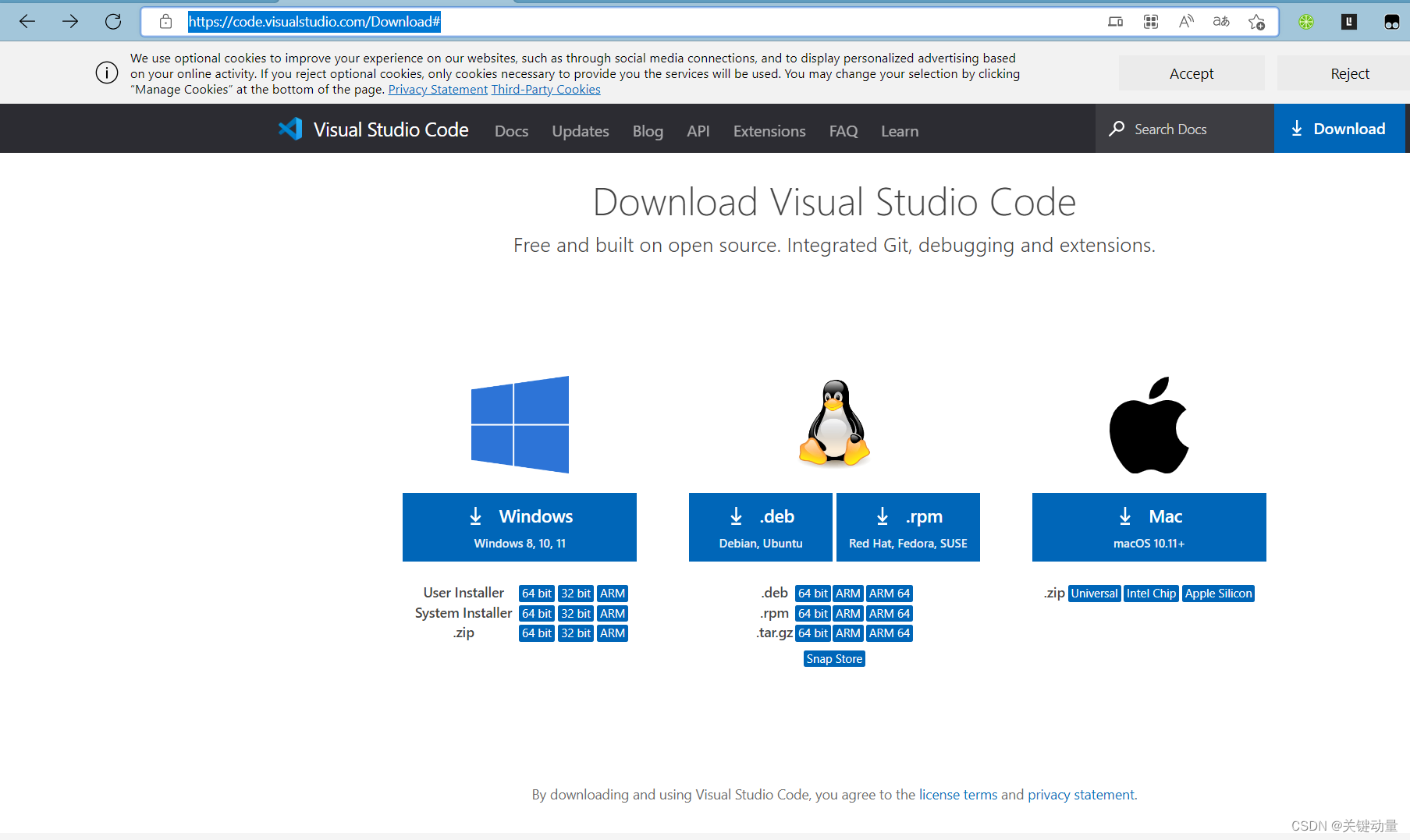Select System Installer ARM

pos(613,614)
